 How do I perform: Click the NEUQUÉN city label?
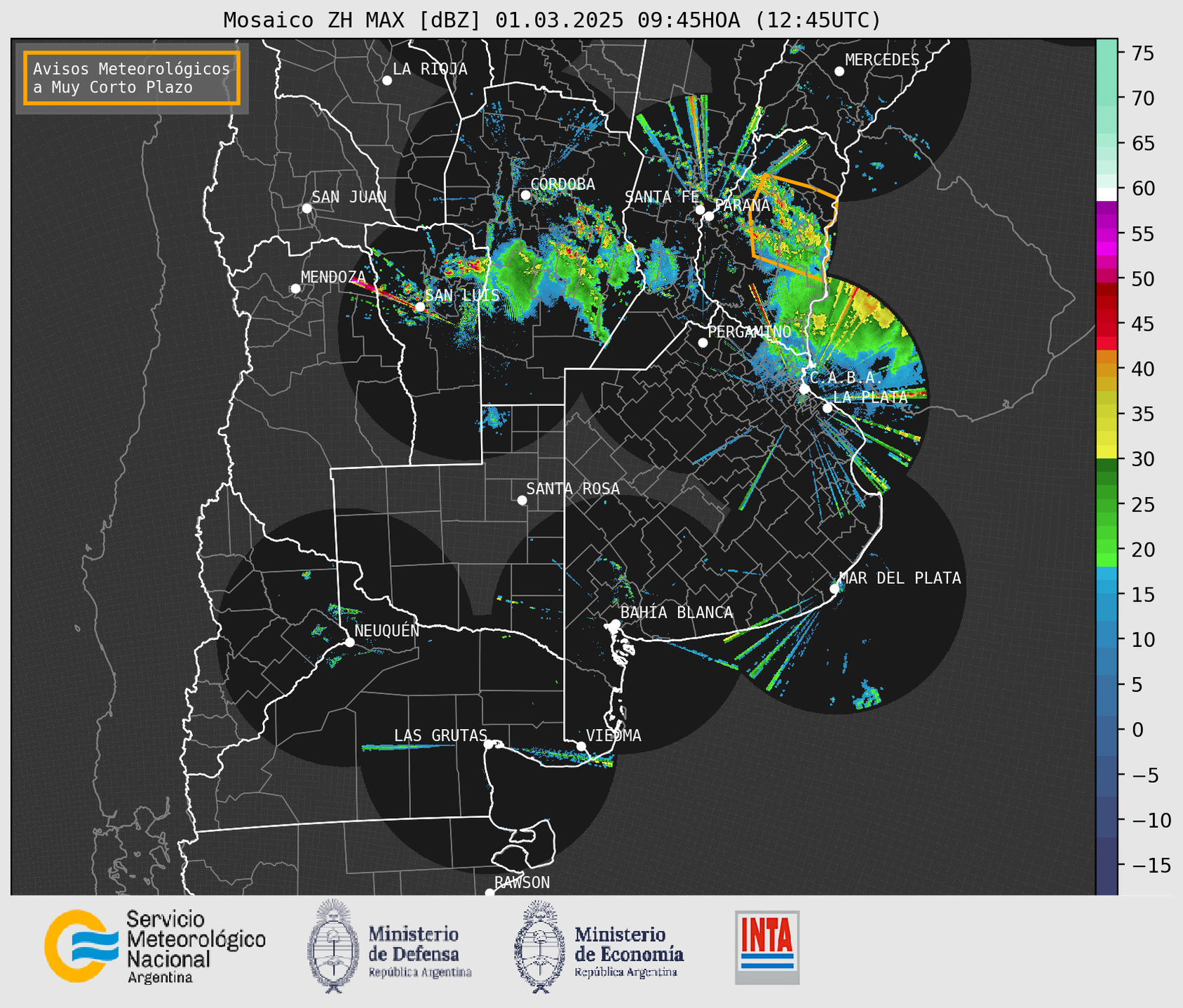click(x=387, y=630)
